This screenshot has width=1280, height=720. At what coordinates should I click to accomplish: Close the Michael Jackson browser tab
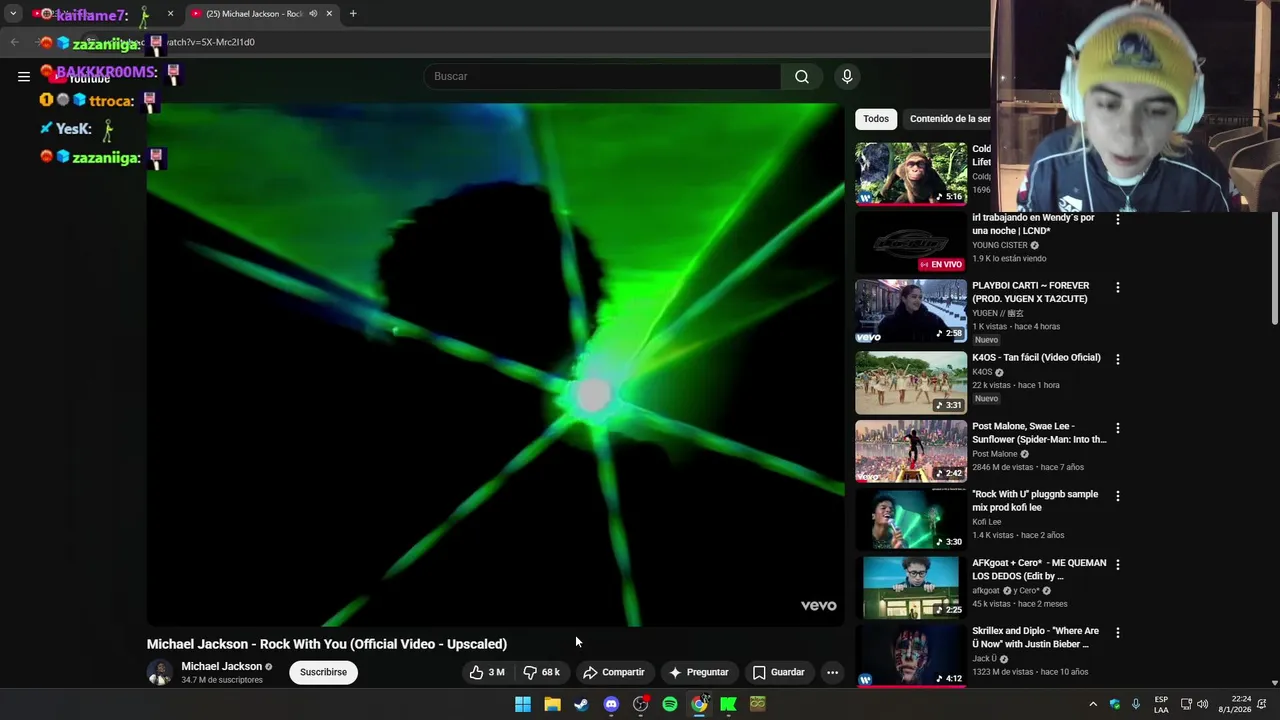329,14
